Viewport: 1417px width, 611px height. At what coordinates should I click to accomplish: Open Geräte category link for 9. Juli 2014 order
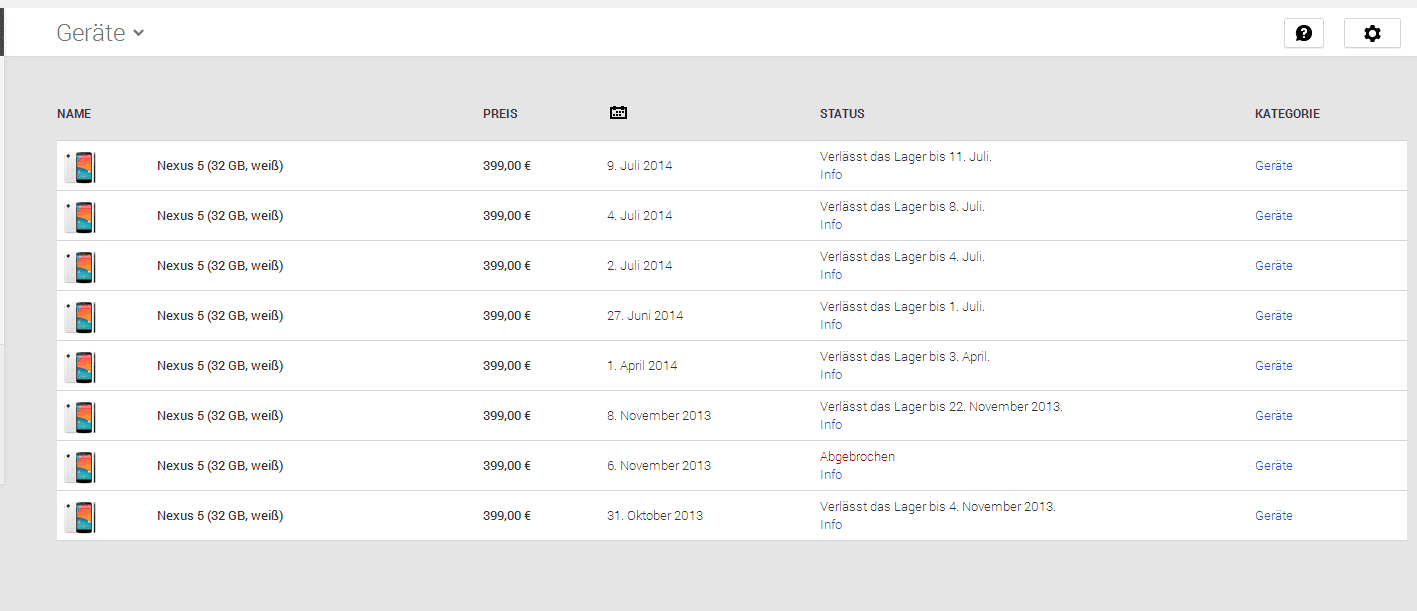click(1274, 166)
